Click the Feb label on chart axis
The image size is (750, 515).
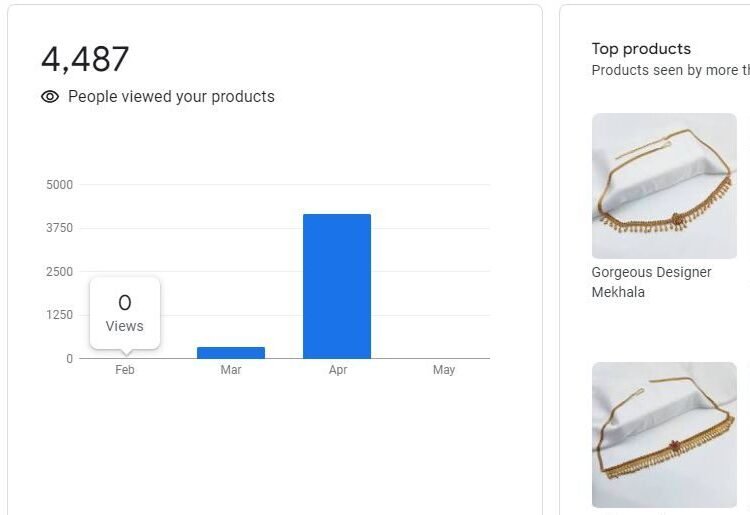(x=125, y=370)
